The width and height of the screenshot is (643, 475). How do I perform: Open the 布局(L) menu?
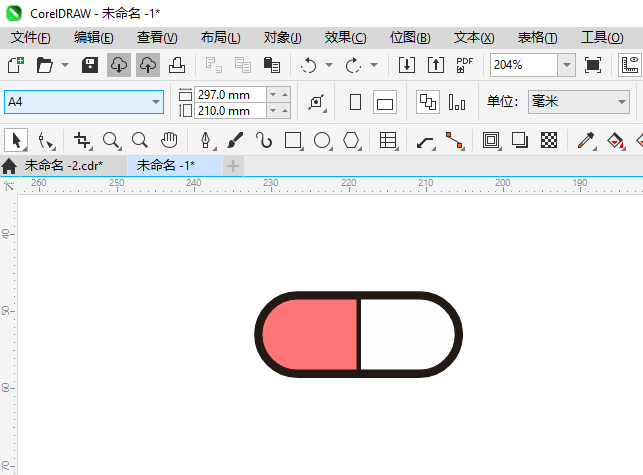[x=221, y=38]
